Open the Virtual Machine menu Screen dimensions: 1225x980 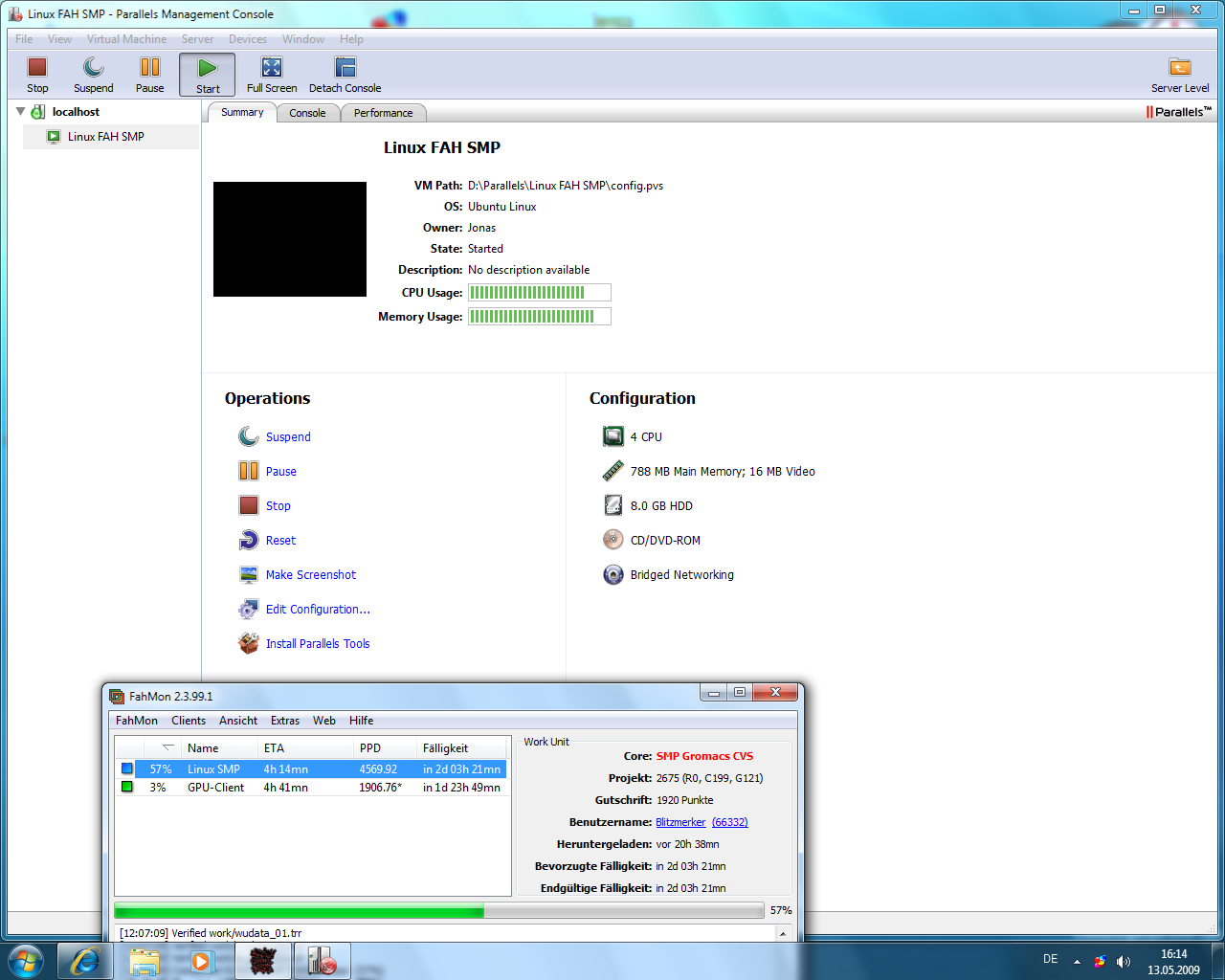tap(126, 39)
